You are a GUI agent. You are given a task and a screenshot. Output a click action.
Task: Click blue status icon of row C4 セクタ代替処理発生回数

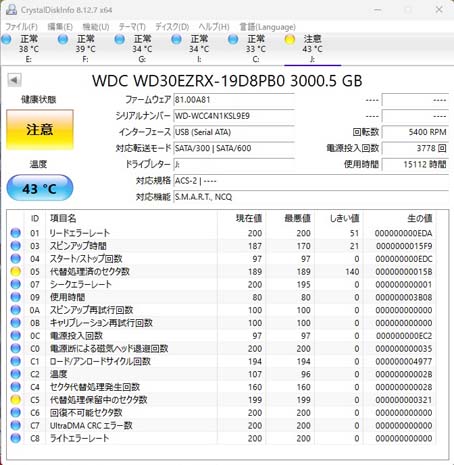16,387
